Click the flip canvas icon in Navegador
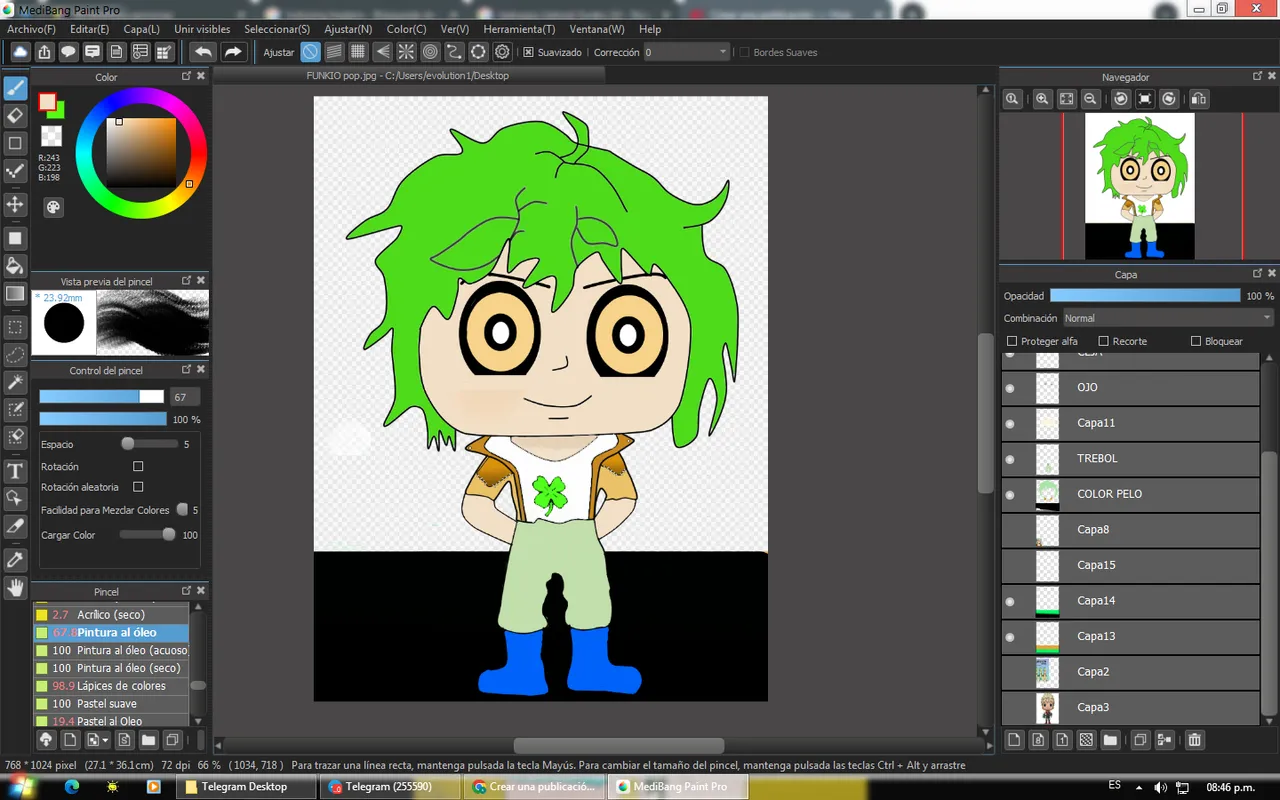 (x=1198, y=98)
